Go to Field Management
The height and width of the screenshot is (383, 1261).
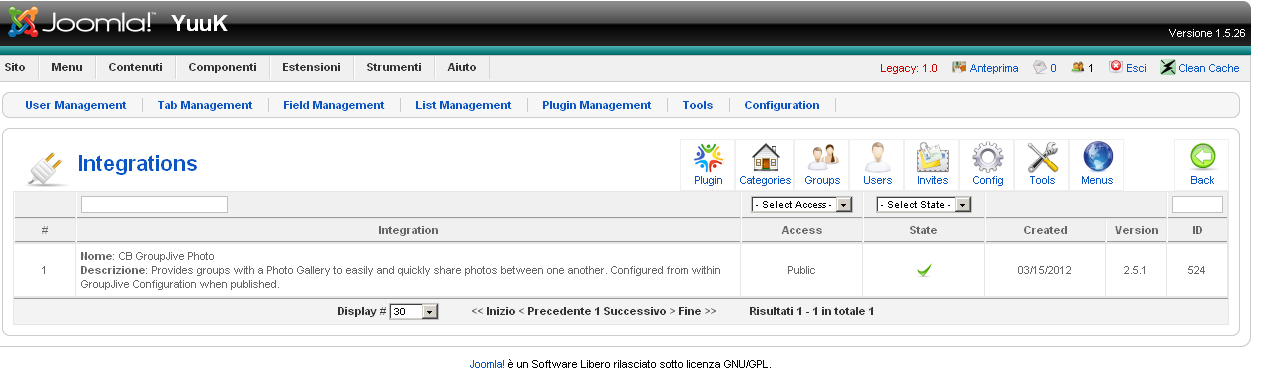334,105
